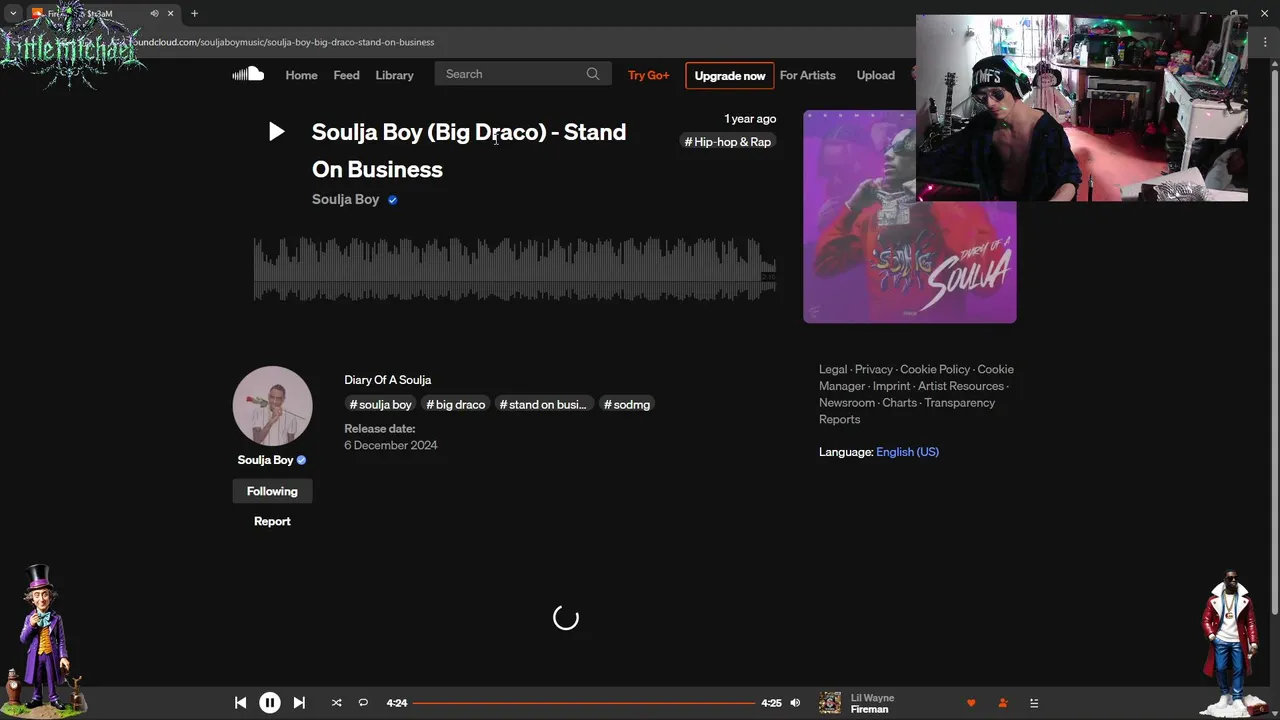Click the SoundCloud logo

(x=248, y=74)
